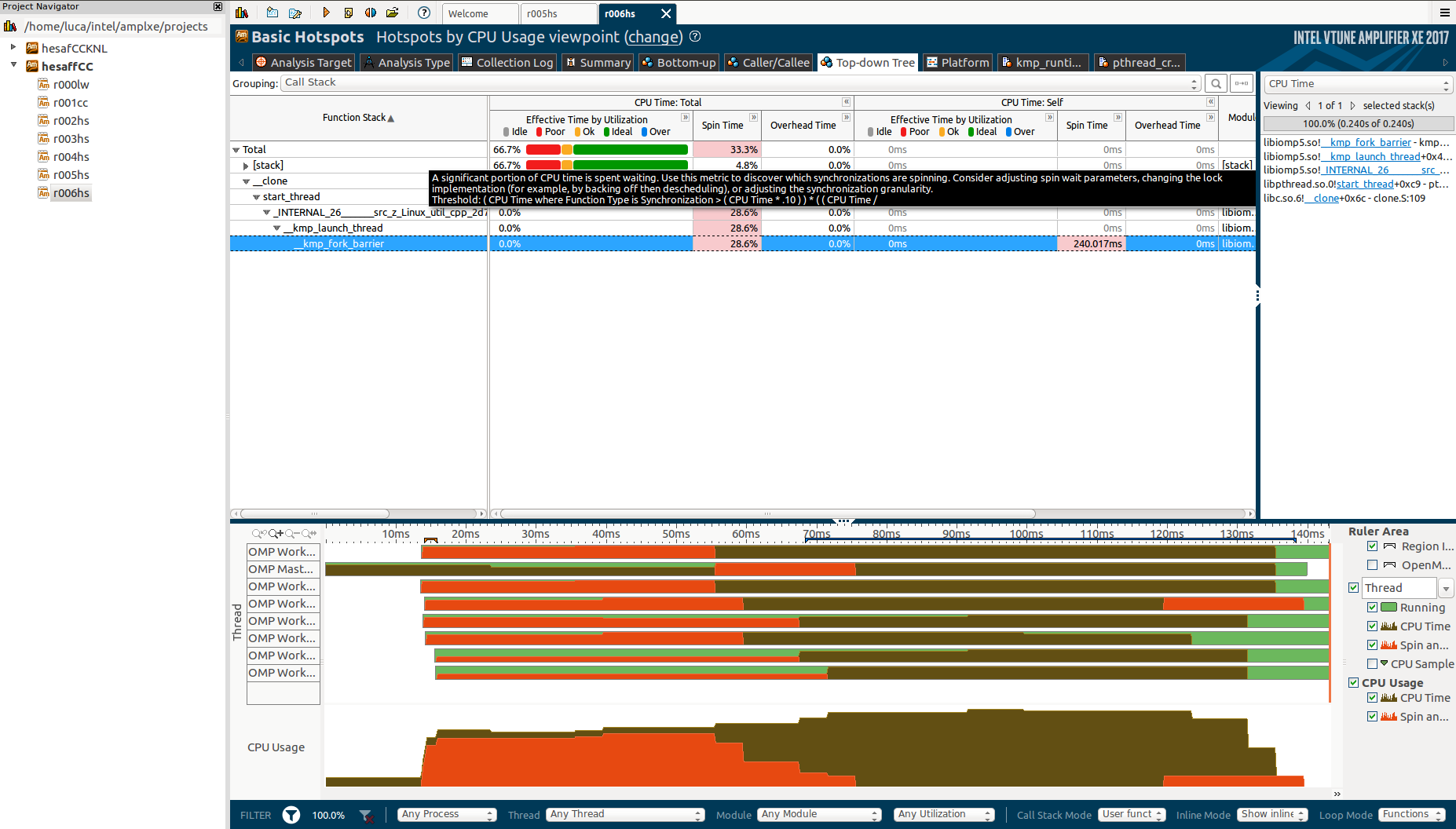This screenshot has width=1456, height=829.
Task: Select the r003hs result in navigator
Action: [x=71, y=139]
